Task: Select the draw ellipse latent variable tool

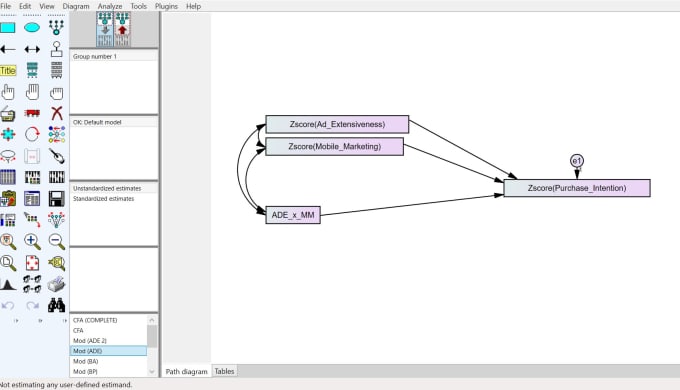Action: tap(32, 28)
